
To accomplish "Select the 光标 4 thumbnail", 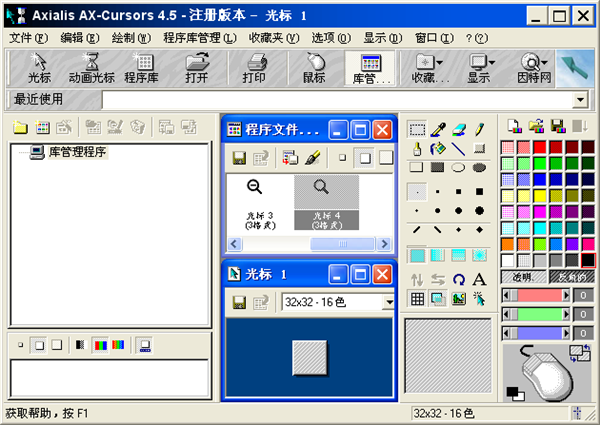I will [326, 203].
